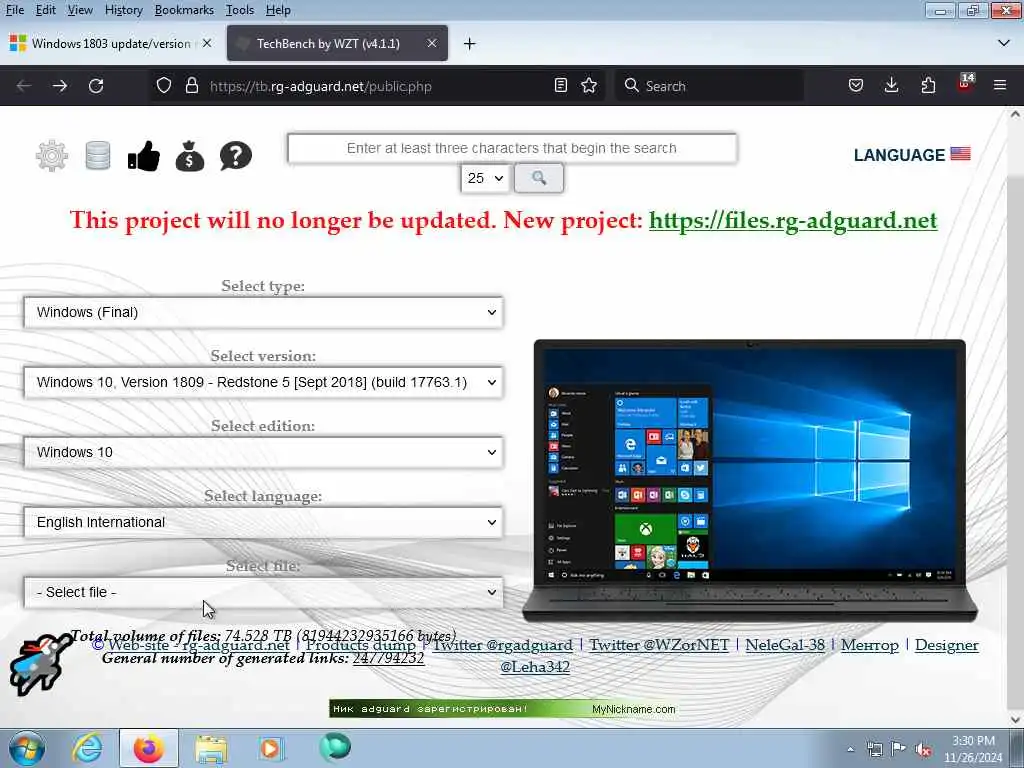The image size is (1024, 768).
Task: Switch to Windows 1803 update/version tab
Action: (112, 43)
